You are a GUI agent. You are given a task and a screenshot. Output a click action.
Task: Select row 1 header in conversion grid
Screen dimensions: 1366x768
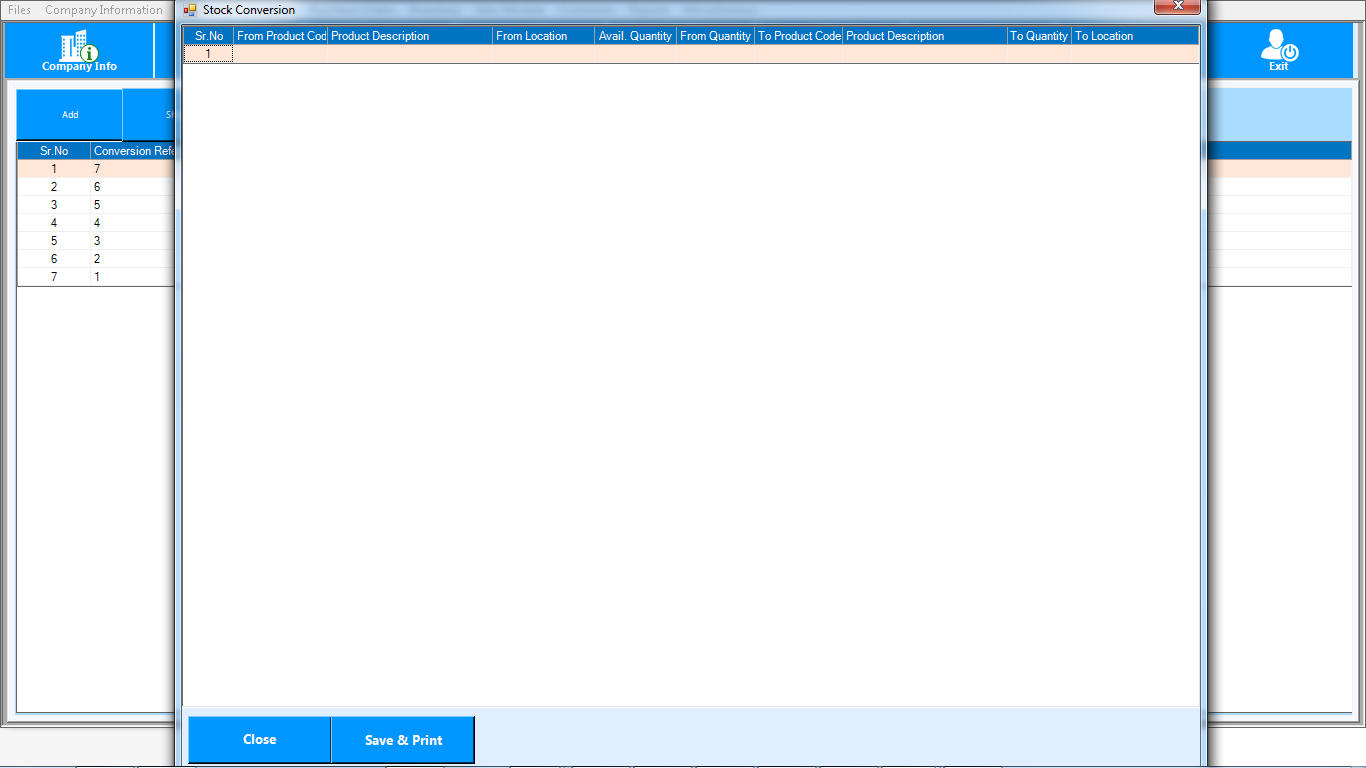[208, 54]
